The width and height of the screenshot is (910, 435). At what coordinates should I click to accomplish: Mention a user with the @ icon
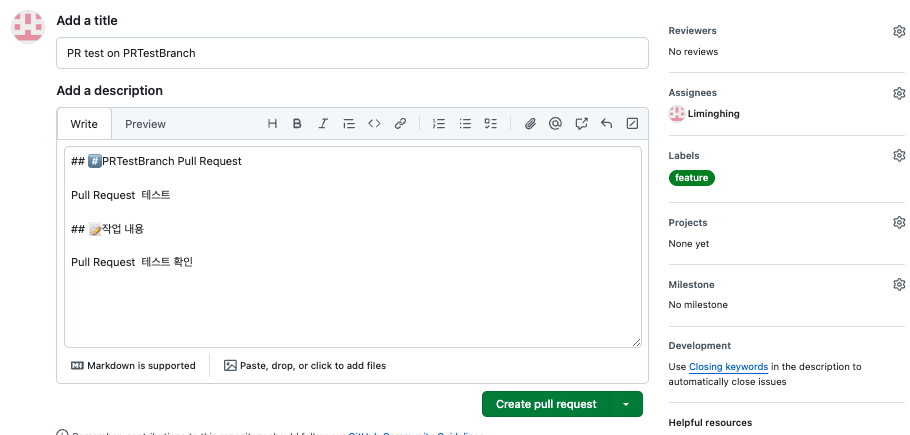click(555, 124)
